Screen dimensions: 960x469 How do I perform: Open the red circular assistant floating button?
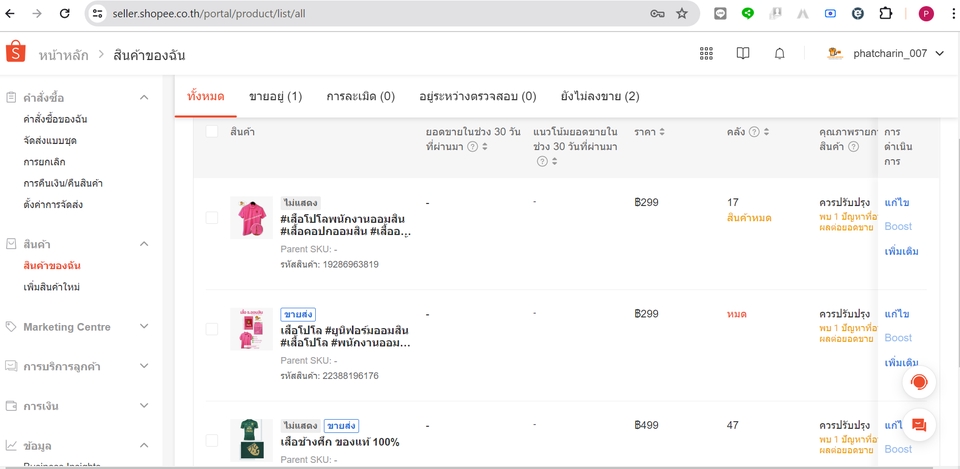[x=919, y=382]
